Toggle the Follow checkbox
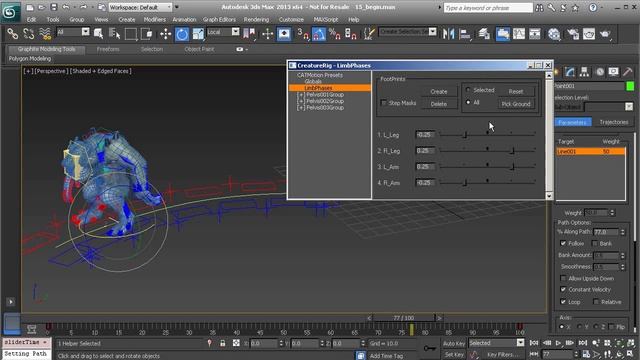The height and width of the screenshot is (360, 640). click(563, 243)
